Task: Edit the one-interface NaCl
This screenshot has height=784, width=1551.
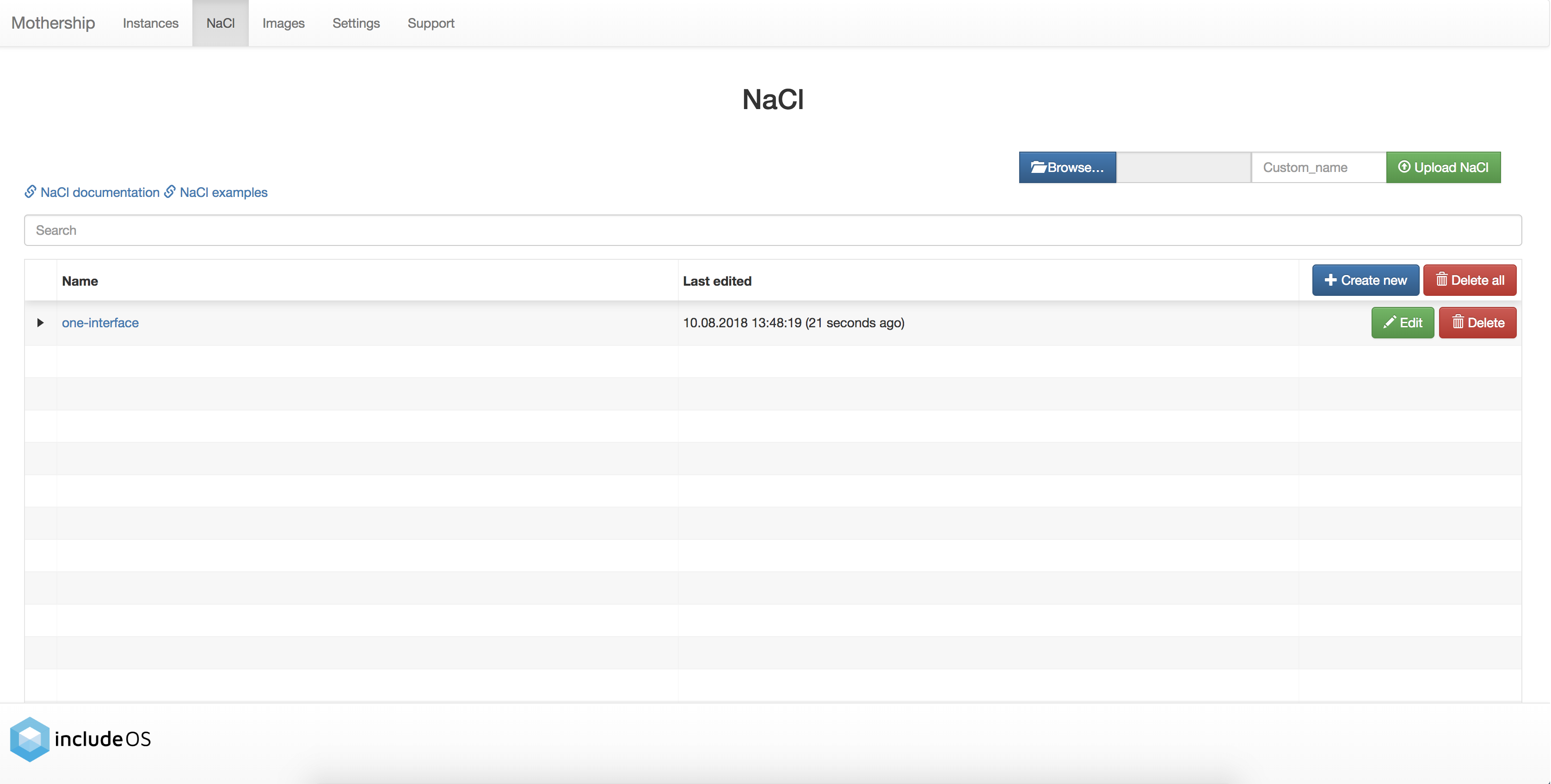Action: pyautogui.click(x=1403, y=323)
